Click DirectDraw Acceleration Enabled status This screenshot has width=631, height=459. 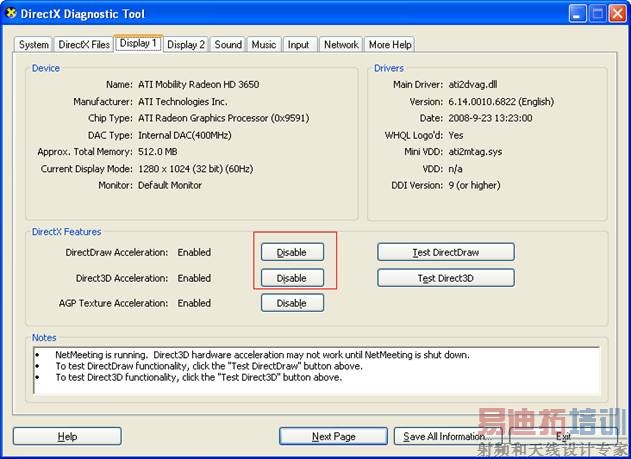pos(194,252)
